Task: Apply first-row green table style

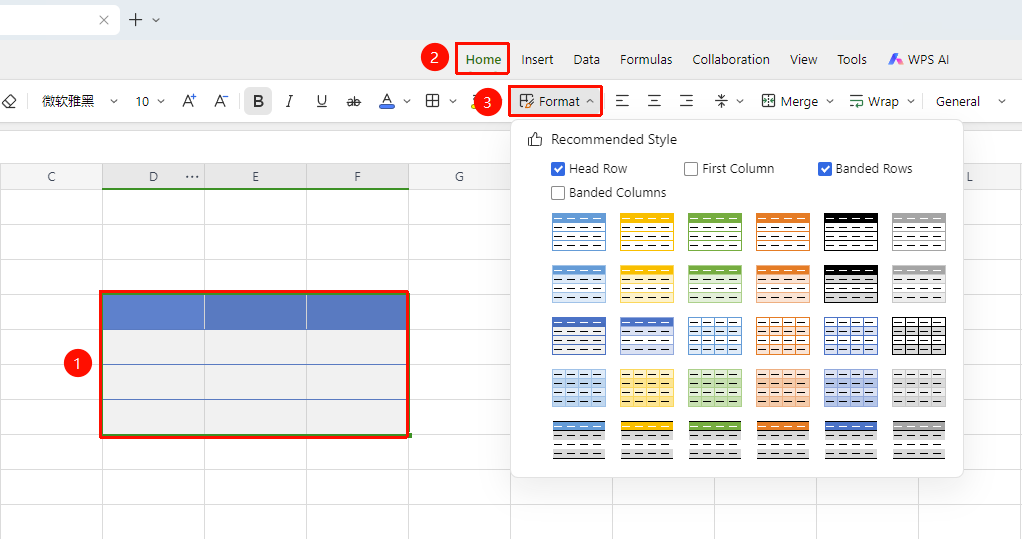Action: [715, 232]
